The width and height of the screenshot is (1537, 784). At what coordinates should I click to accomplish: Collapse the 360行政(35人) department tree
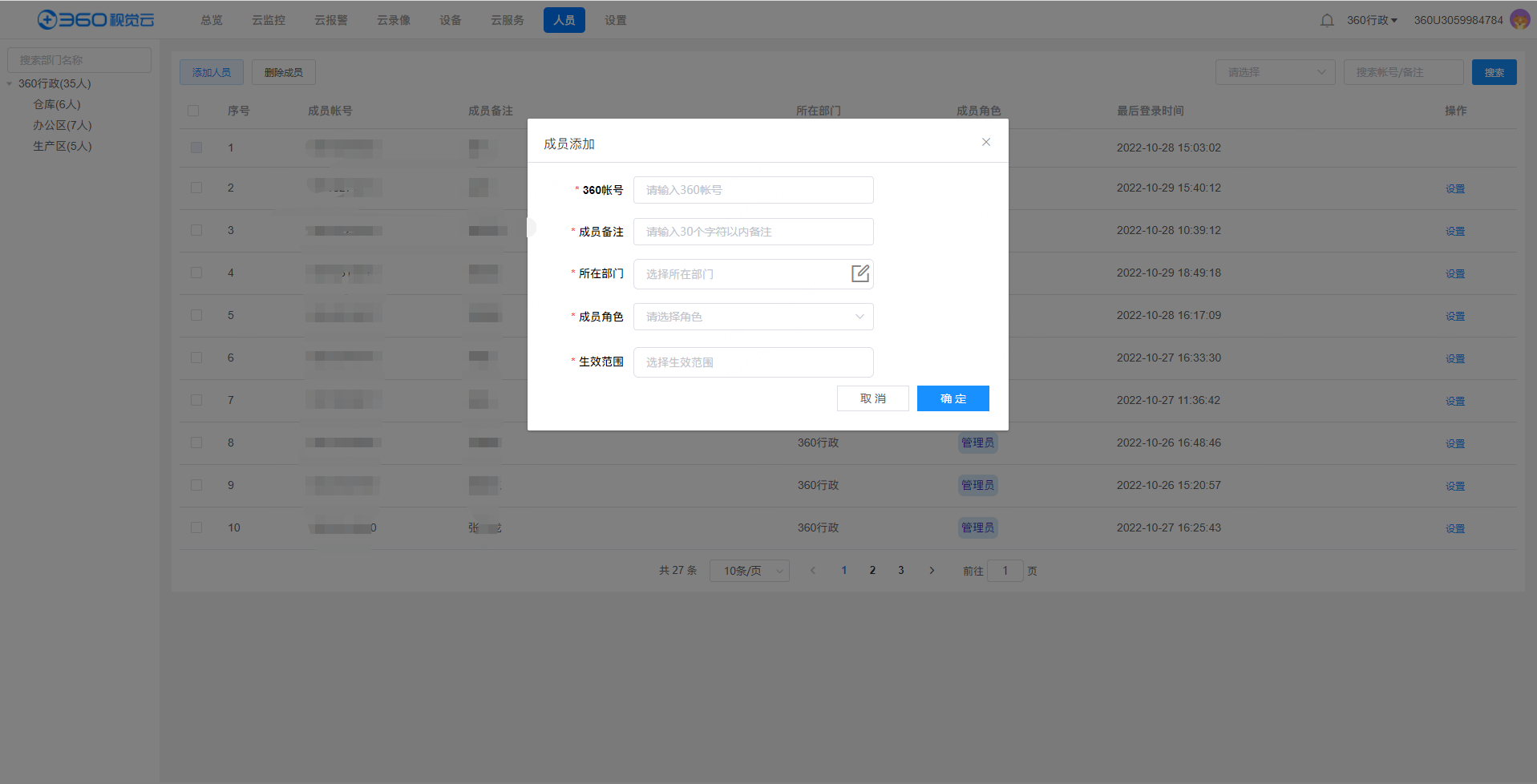(9, 83)
